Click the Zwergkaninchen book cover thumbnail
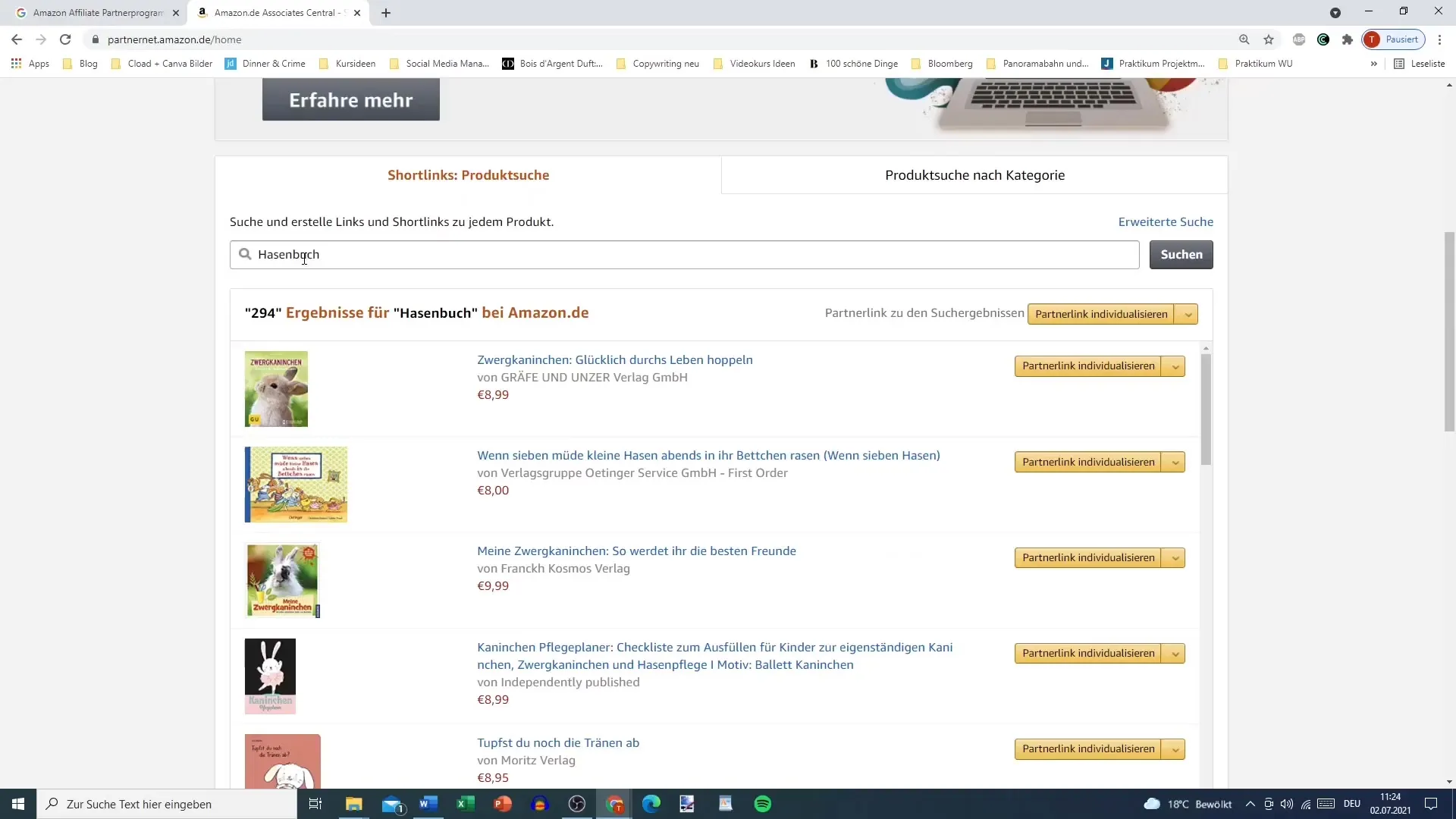The width and height of the screenshot is (1456, 819). pyautogui.click(x=276, y=388)
